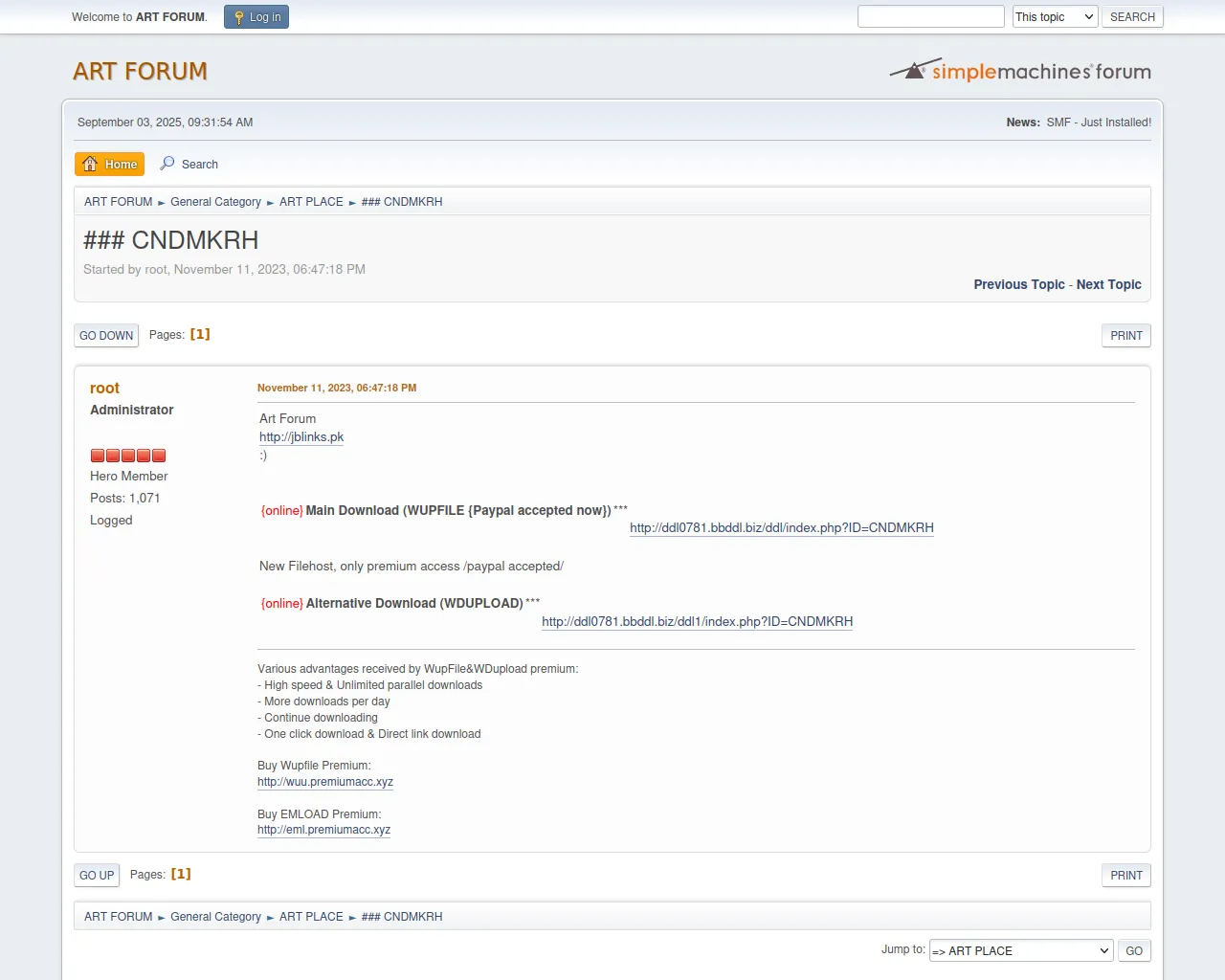Click the SEARCH button in the header
This screenshot has width=1225, height=980.
(x=1132, y=17)
